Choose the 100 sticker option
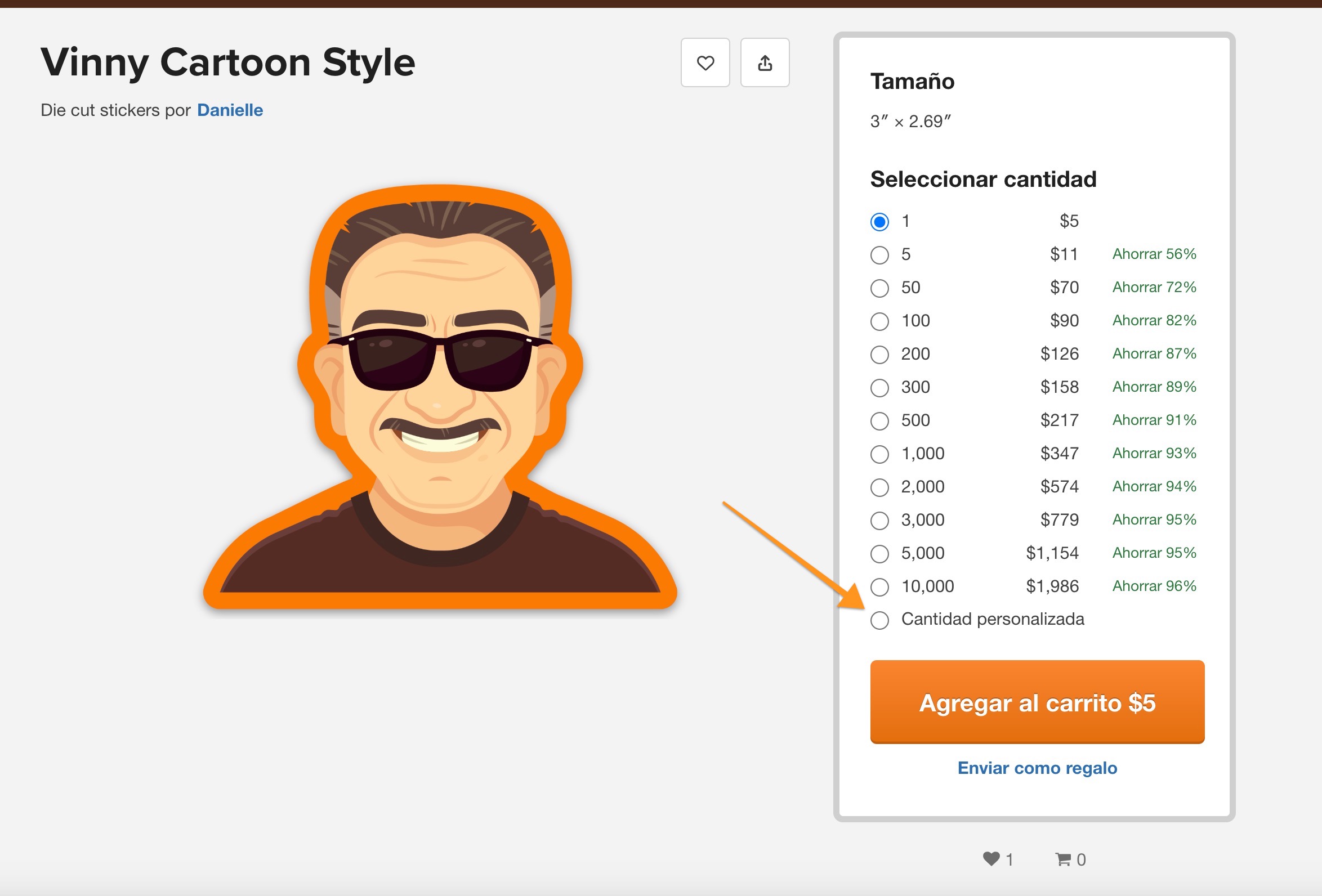The height and width of the screenshot is (896, 1322). tap(879, 321)
